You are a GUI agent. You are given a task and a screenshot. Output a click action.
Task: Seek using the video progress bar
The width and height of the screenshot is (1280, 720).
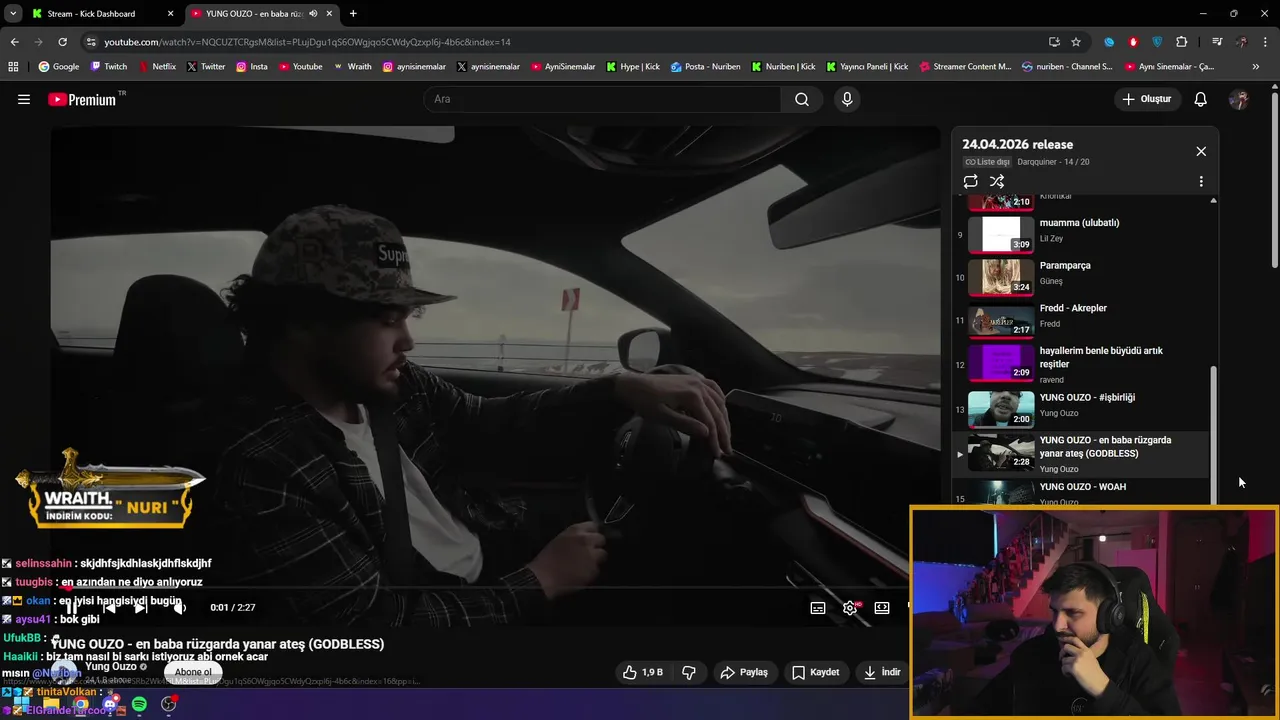click(495, 587)
